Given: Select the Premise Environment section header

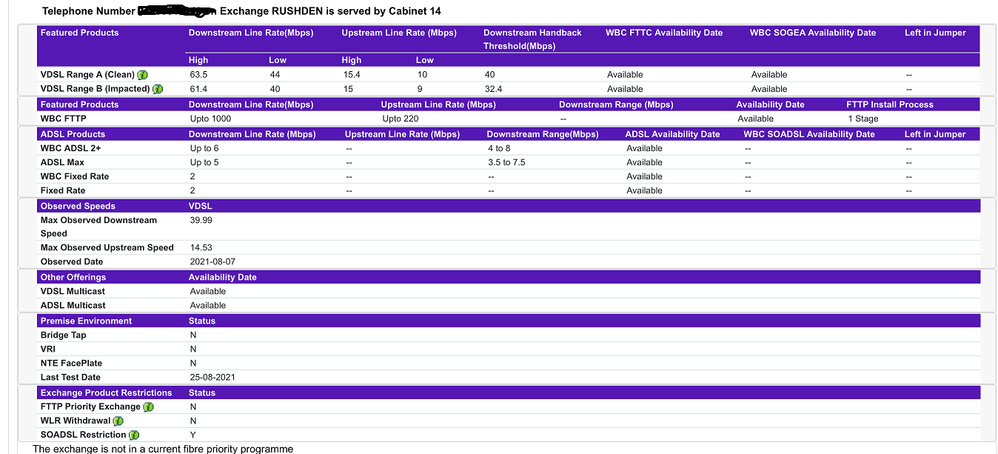Looking at the screenshot, I should point(85,321).
